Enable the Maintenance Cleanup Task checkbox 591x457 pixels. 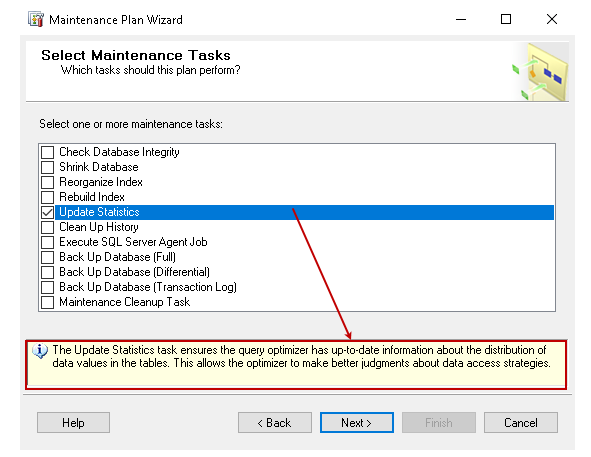tap(47, 302)
